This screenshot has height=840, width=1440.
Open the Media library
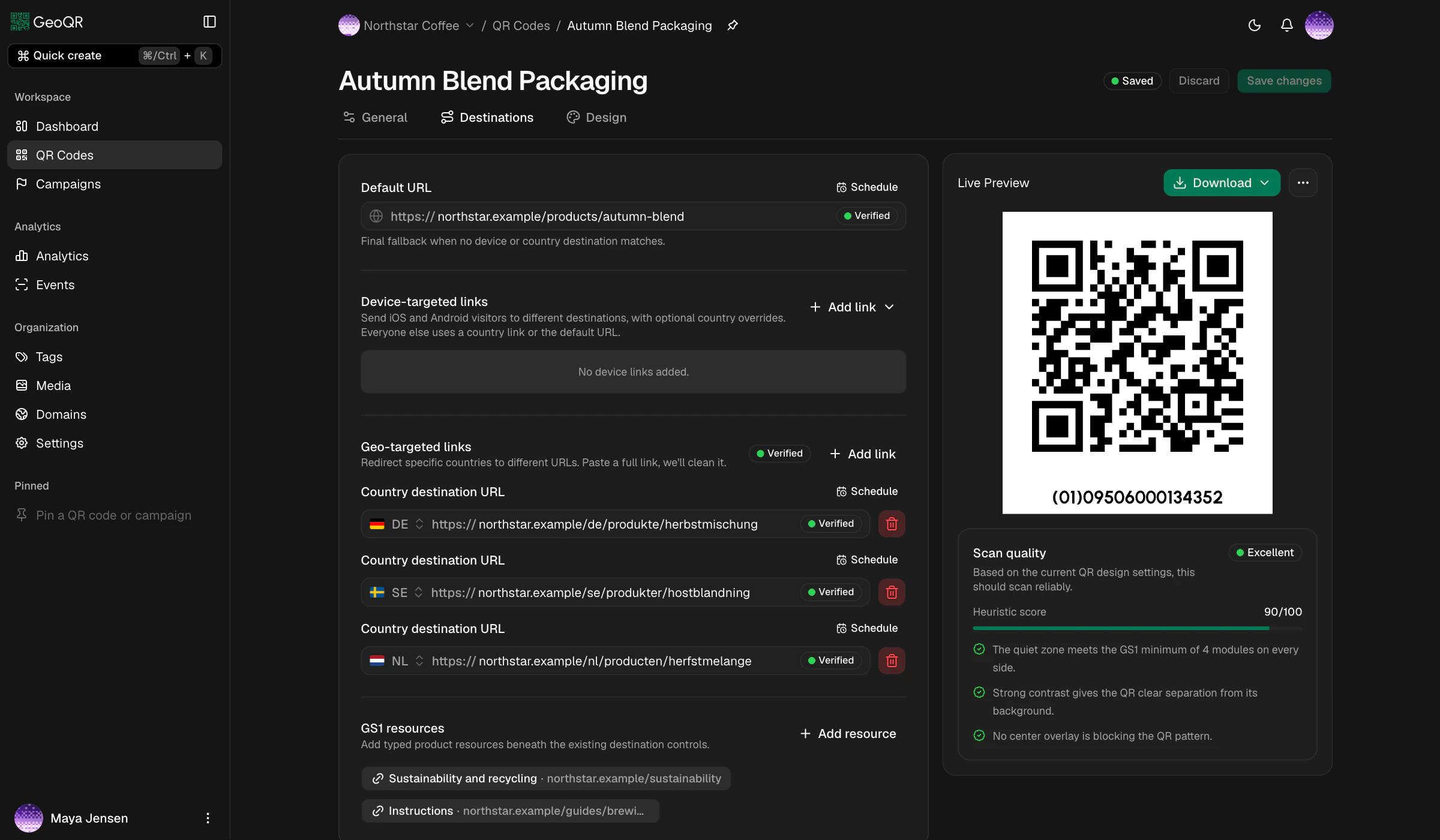[x=115, y=385]
